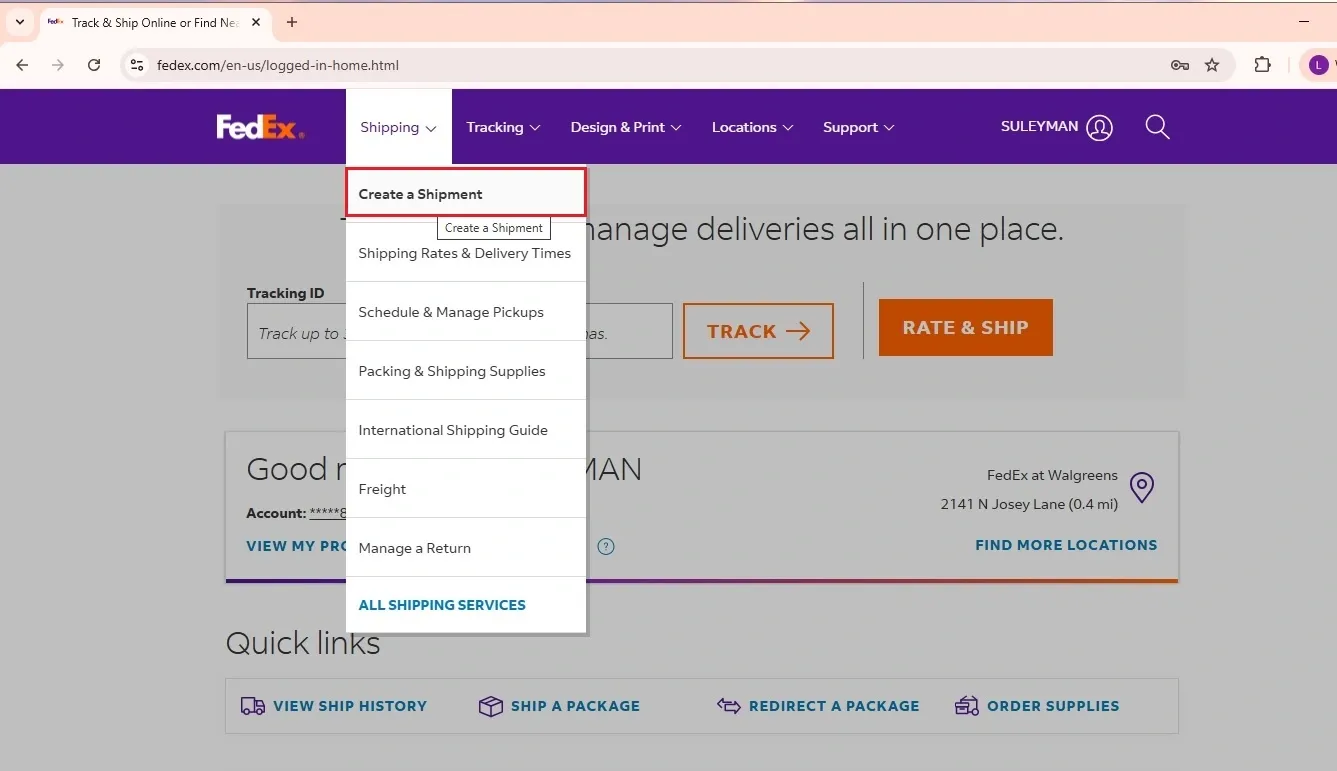Select Create a Shipment
The width and height of the screenshot is (1337, 771).
click(466, 192)
